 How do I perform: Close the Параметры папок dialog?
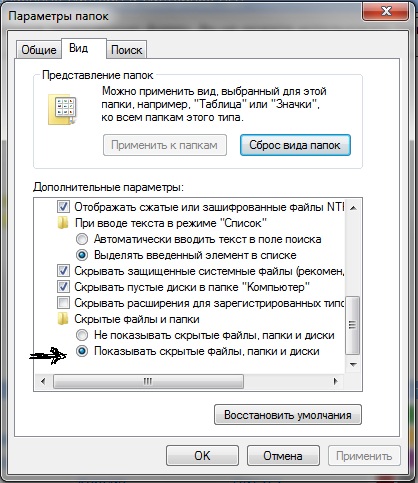coord(386,12)
